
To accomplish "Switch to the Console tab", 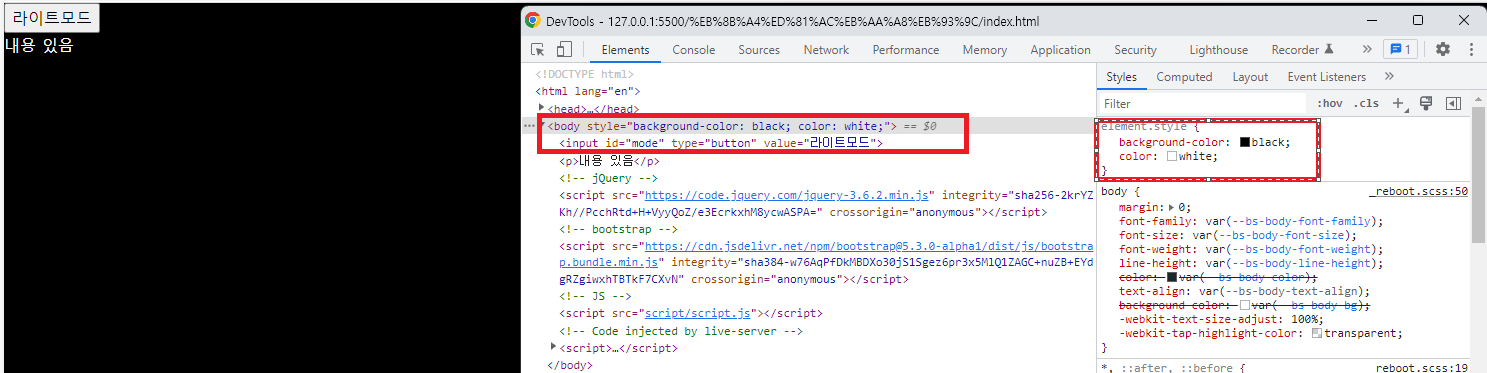I will (694, 50).
